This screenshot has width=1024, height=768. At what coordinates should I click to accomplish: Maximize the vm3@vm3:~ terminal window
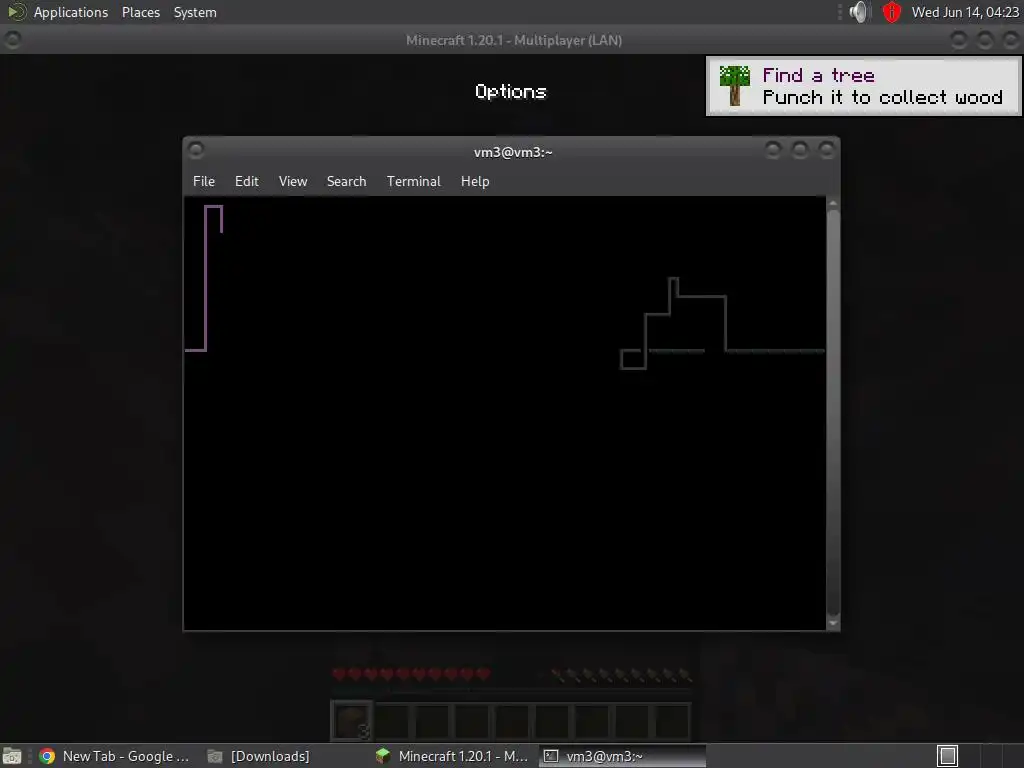click(799, 150)
